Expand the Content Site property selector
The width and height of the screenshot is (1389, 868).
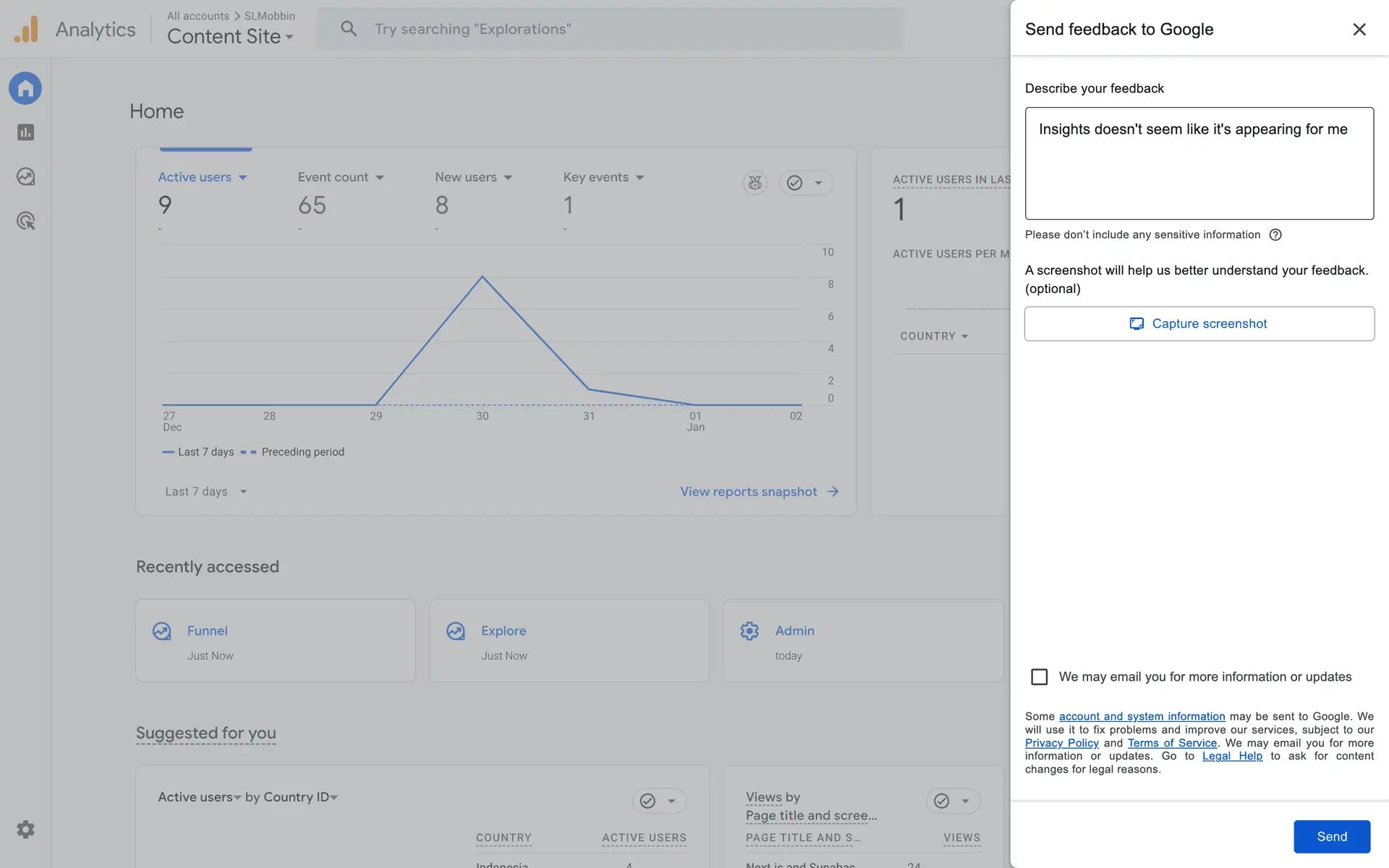(230, 36)
